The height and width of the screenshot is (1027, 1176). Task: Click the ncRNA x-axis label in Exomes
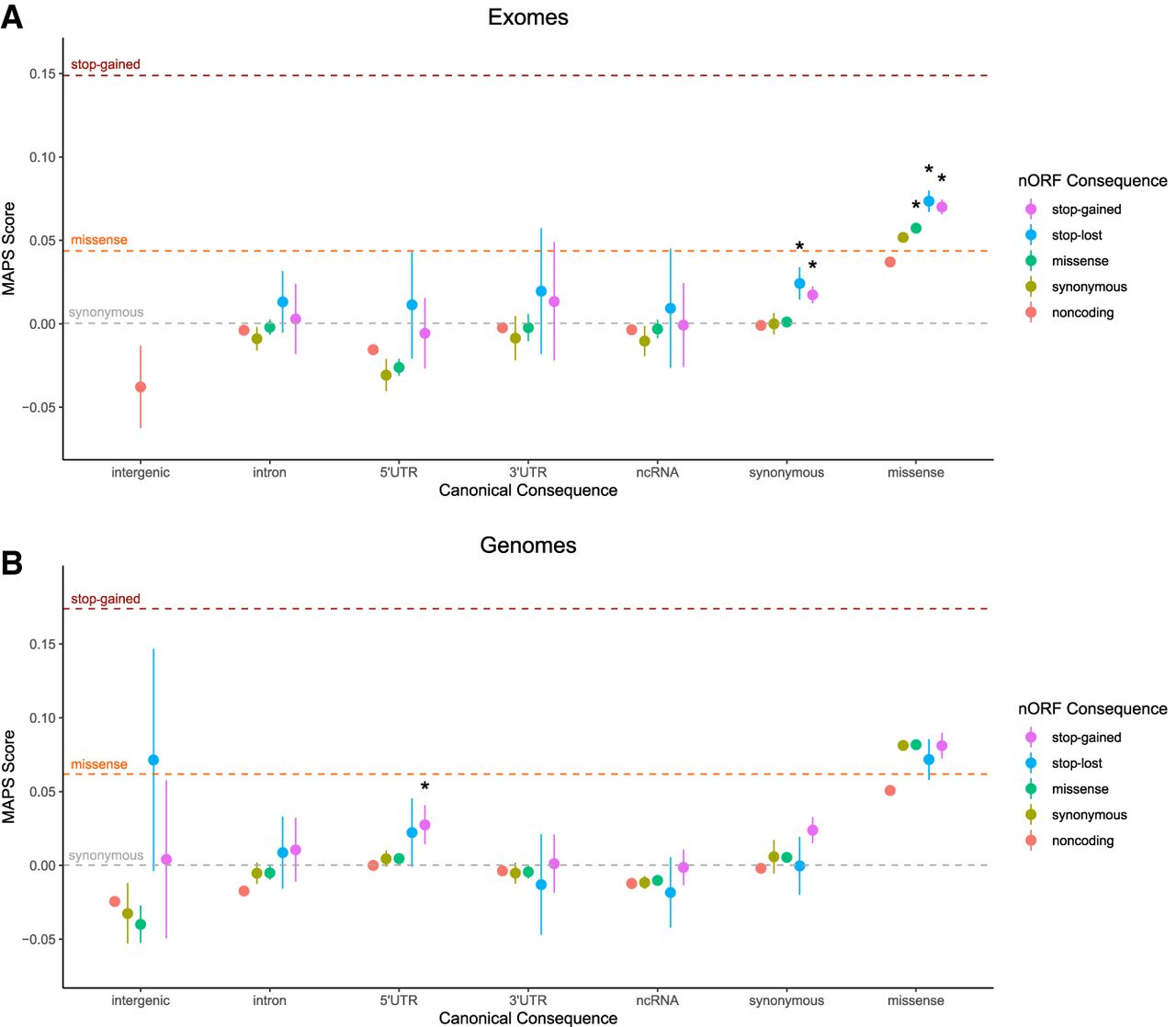[657, 472]
